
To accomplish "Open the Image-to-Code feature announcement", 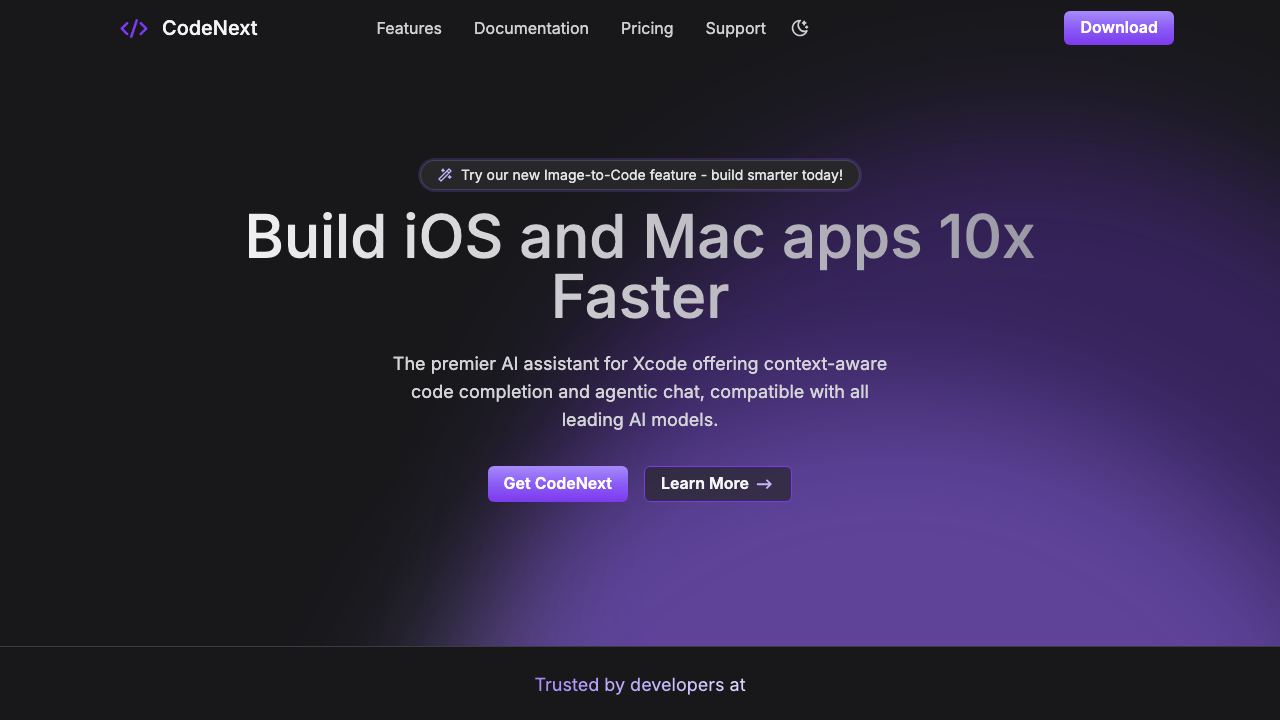I will (640, 175).
